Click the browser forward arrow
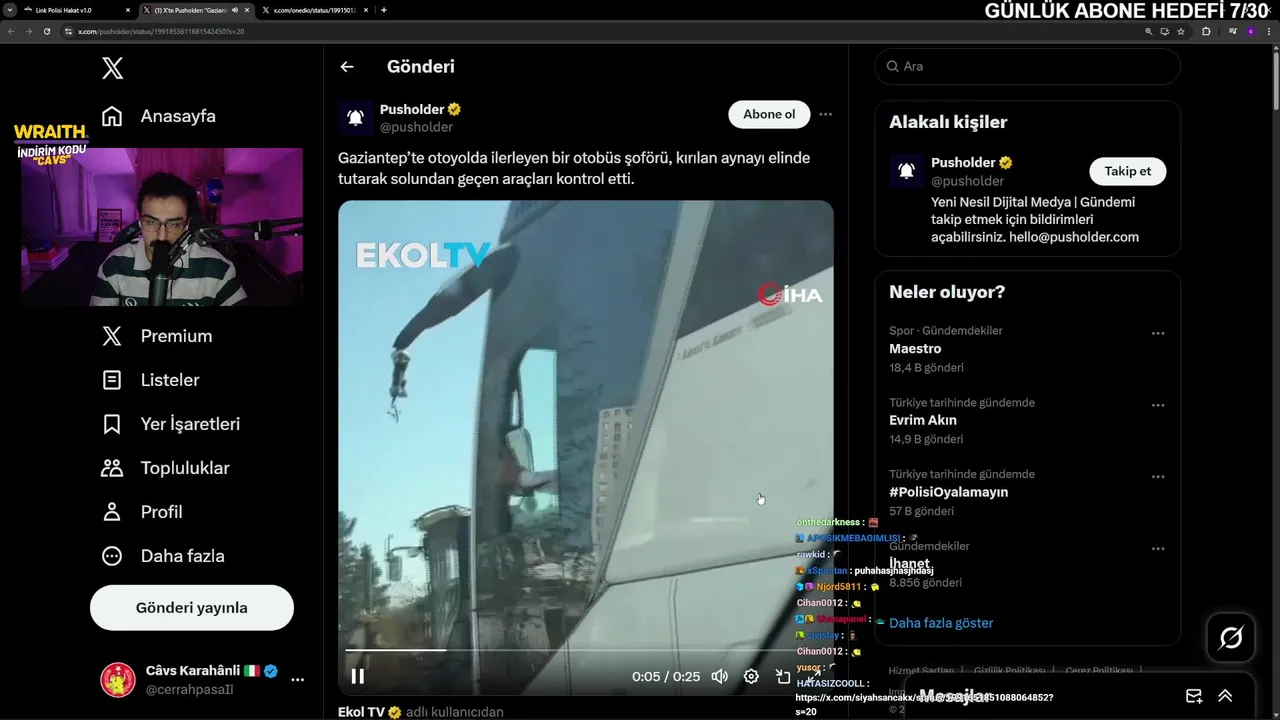Image resolution: width=1280 pixels, height=720 pixels. pos(29,31)
